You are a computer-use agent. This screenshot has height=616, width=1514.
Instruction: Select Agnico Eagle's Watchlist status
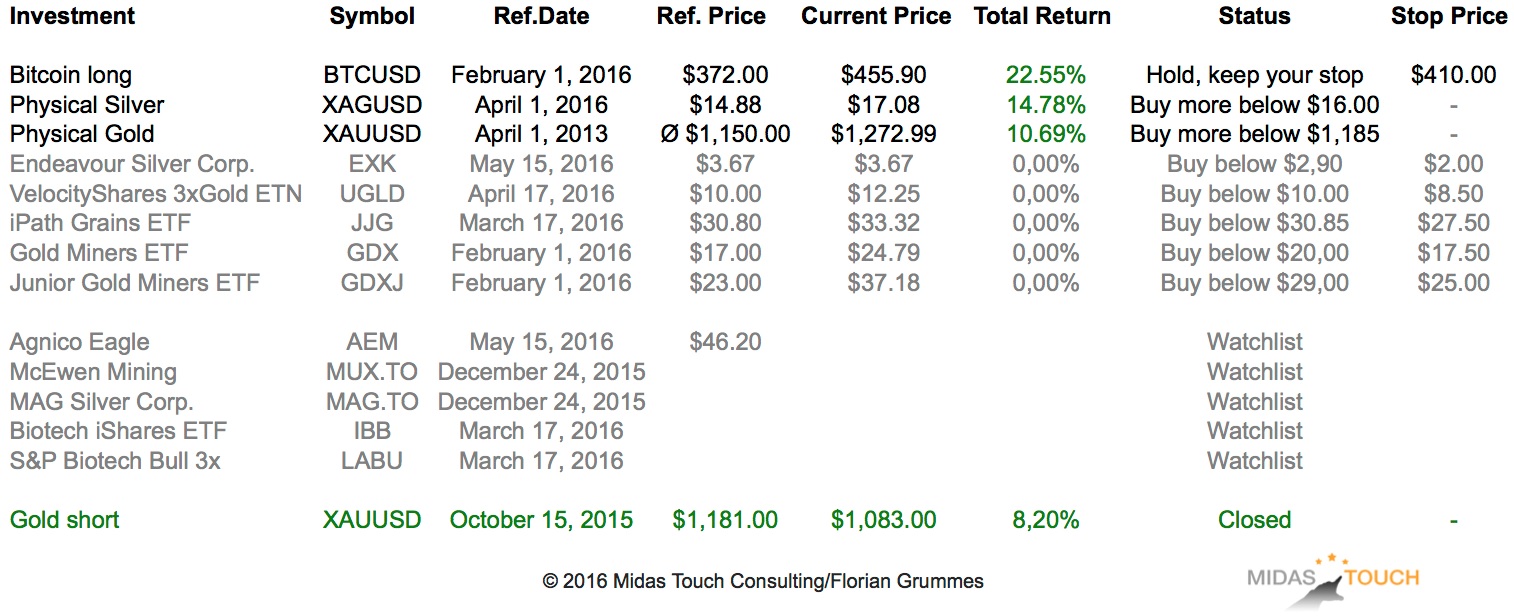(x=1254, y=342)
